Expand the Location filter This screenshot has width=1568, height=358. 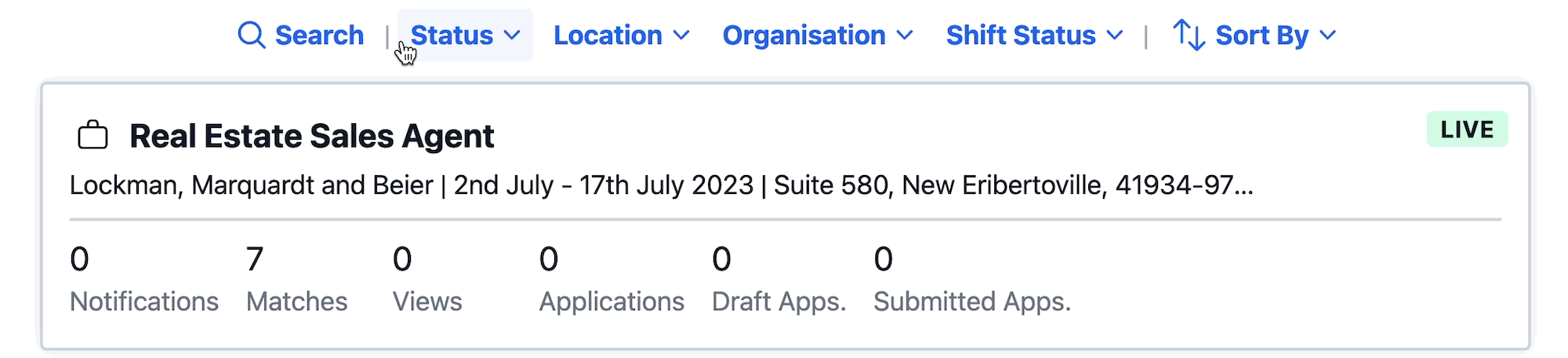pos(608,35)
